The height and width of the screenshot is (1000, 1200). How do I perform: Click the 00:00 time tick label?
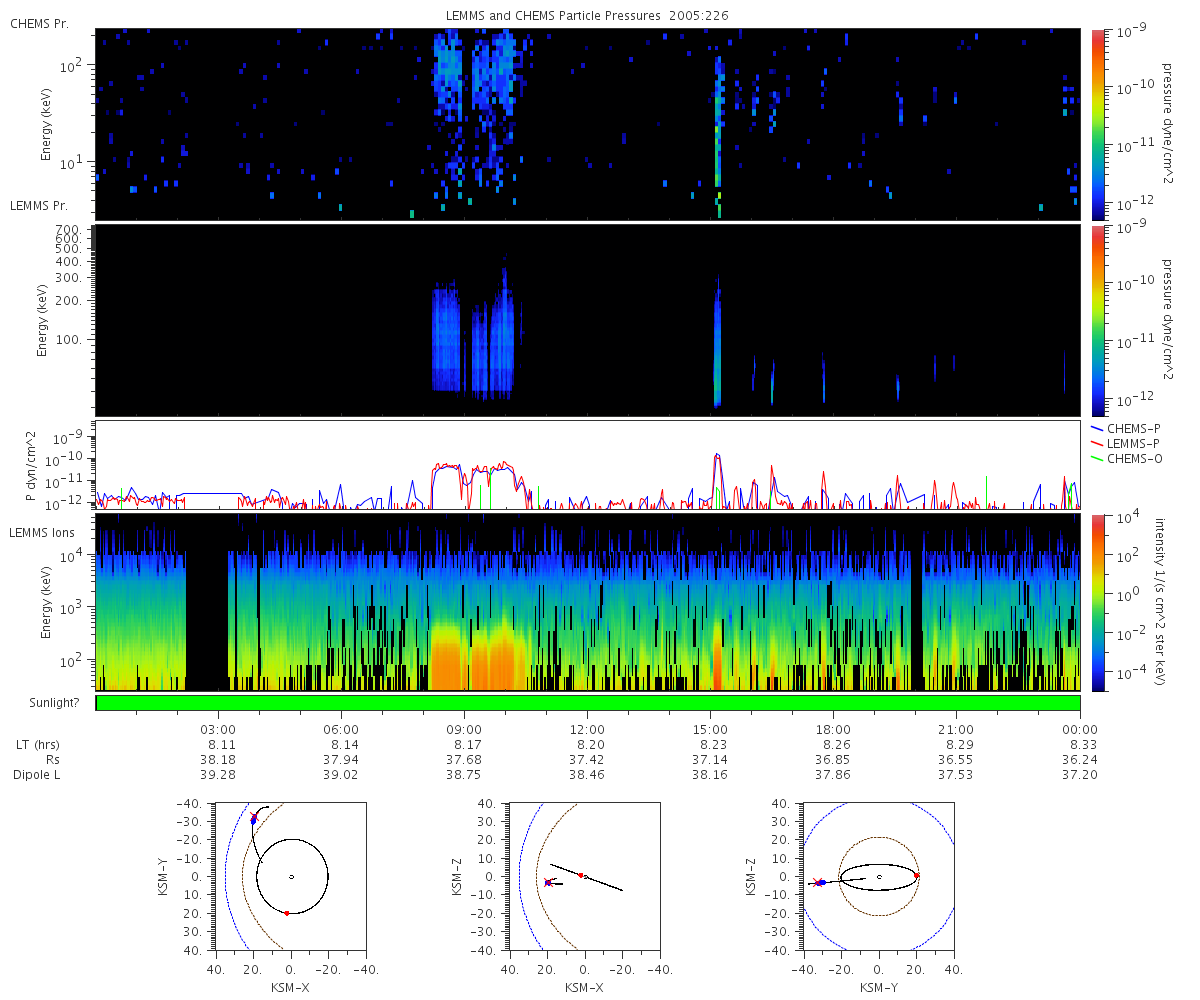tap(1080, 729)
